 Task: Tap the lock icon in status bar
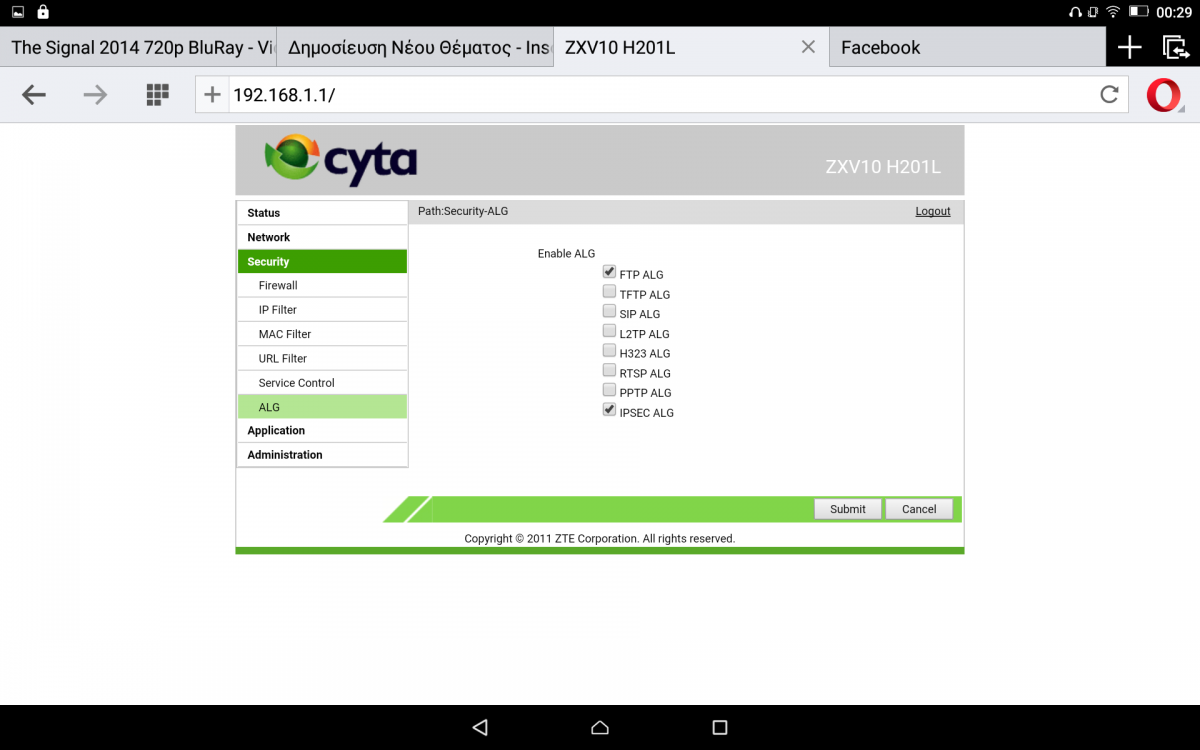point(43,12)
